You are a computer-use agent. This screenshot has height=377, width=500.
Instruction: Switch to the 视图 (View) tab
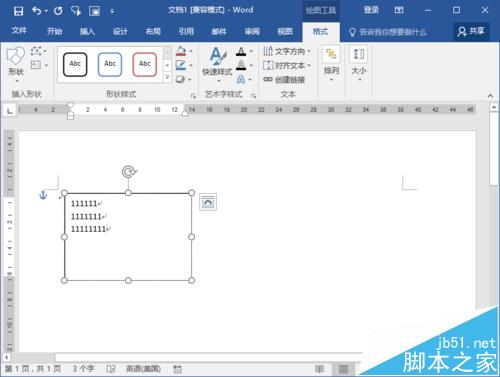pyautogui.click(x=285, y=31)
